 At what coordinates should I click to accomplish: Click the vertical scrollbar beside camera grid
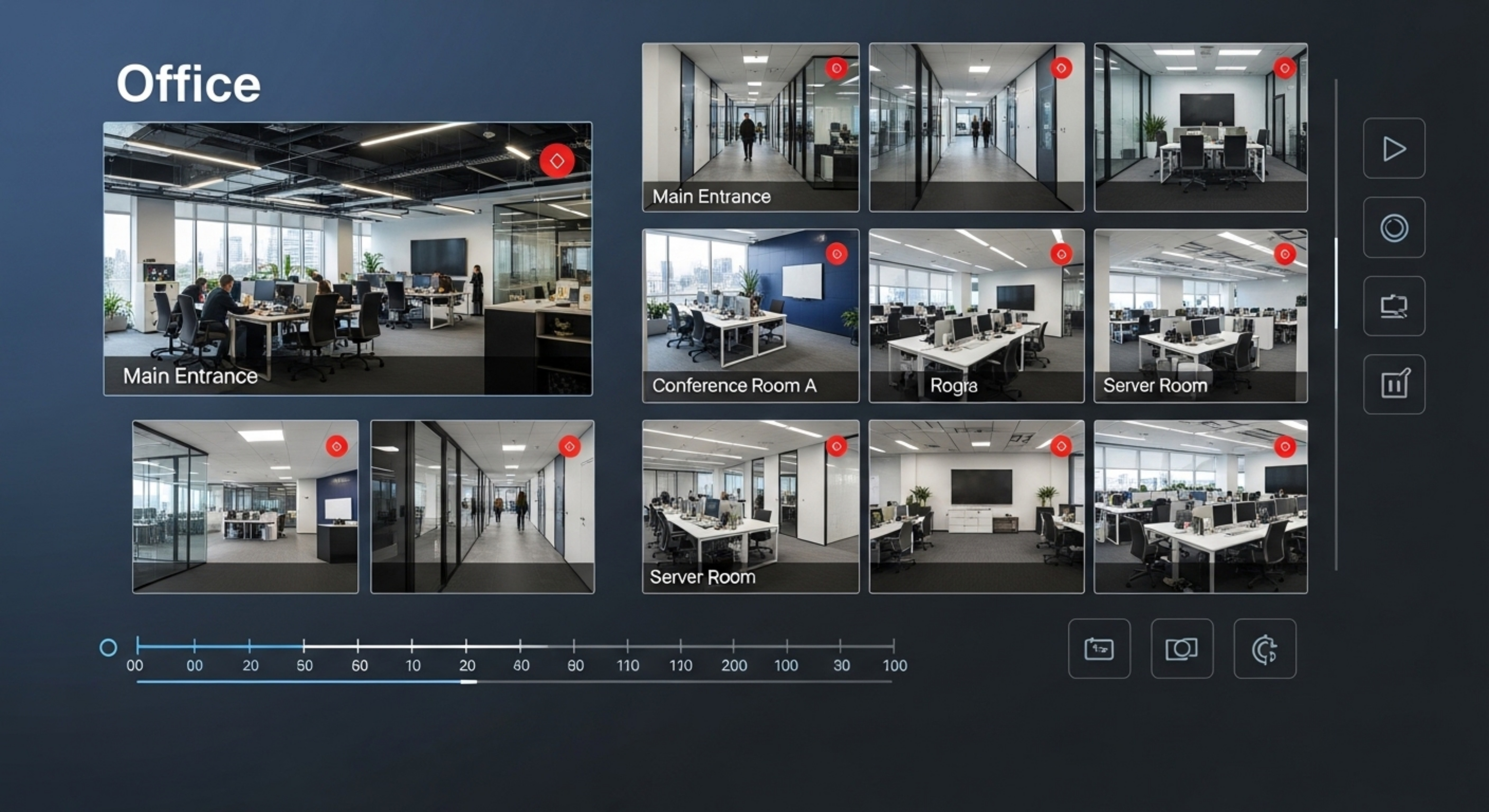(1336, 283)
